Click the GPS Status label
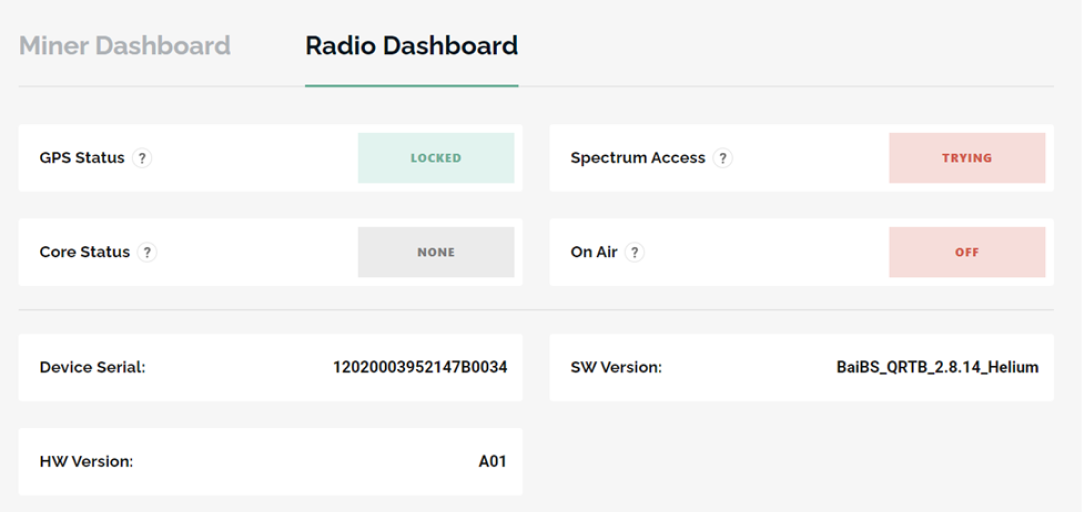This screenshot has height=512, width=1082. 82,158
